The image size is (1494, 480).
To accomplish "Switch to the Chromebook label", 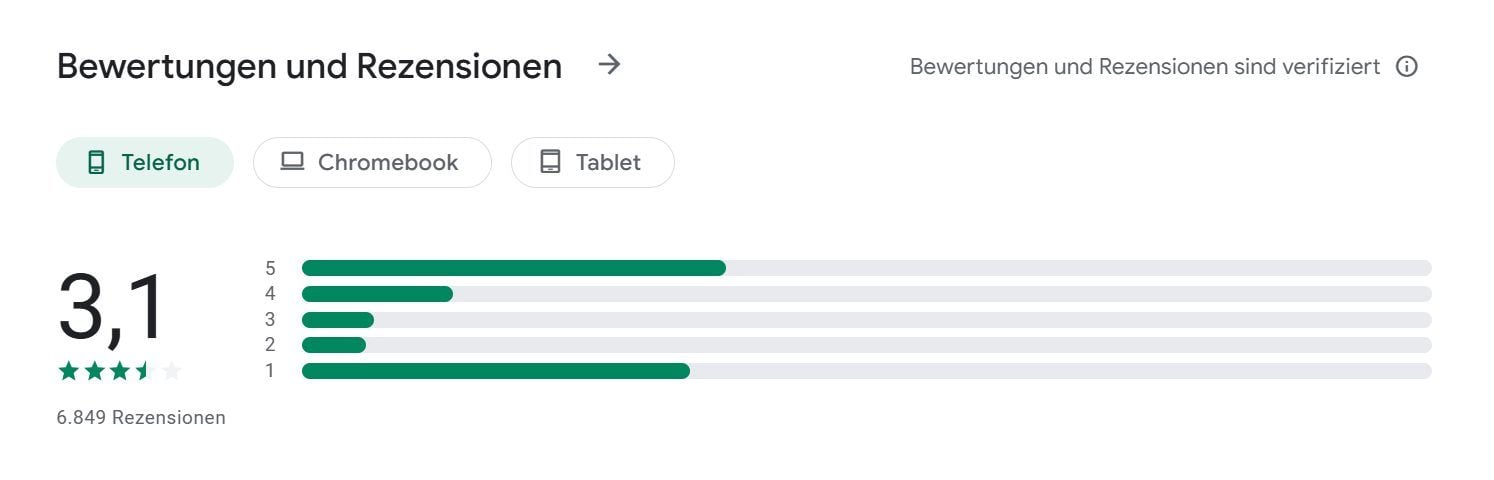I will [x=388, y=162].
